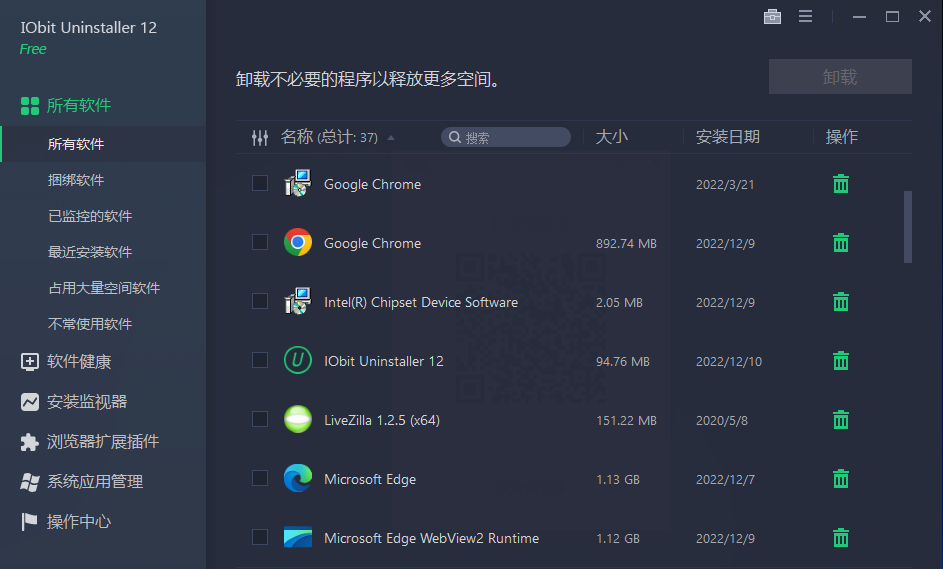Click the trash icon for first Google Chrome (2022/3/21)
This screenshot has height=569, width=943.
(x=841, y=184)
